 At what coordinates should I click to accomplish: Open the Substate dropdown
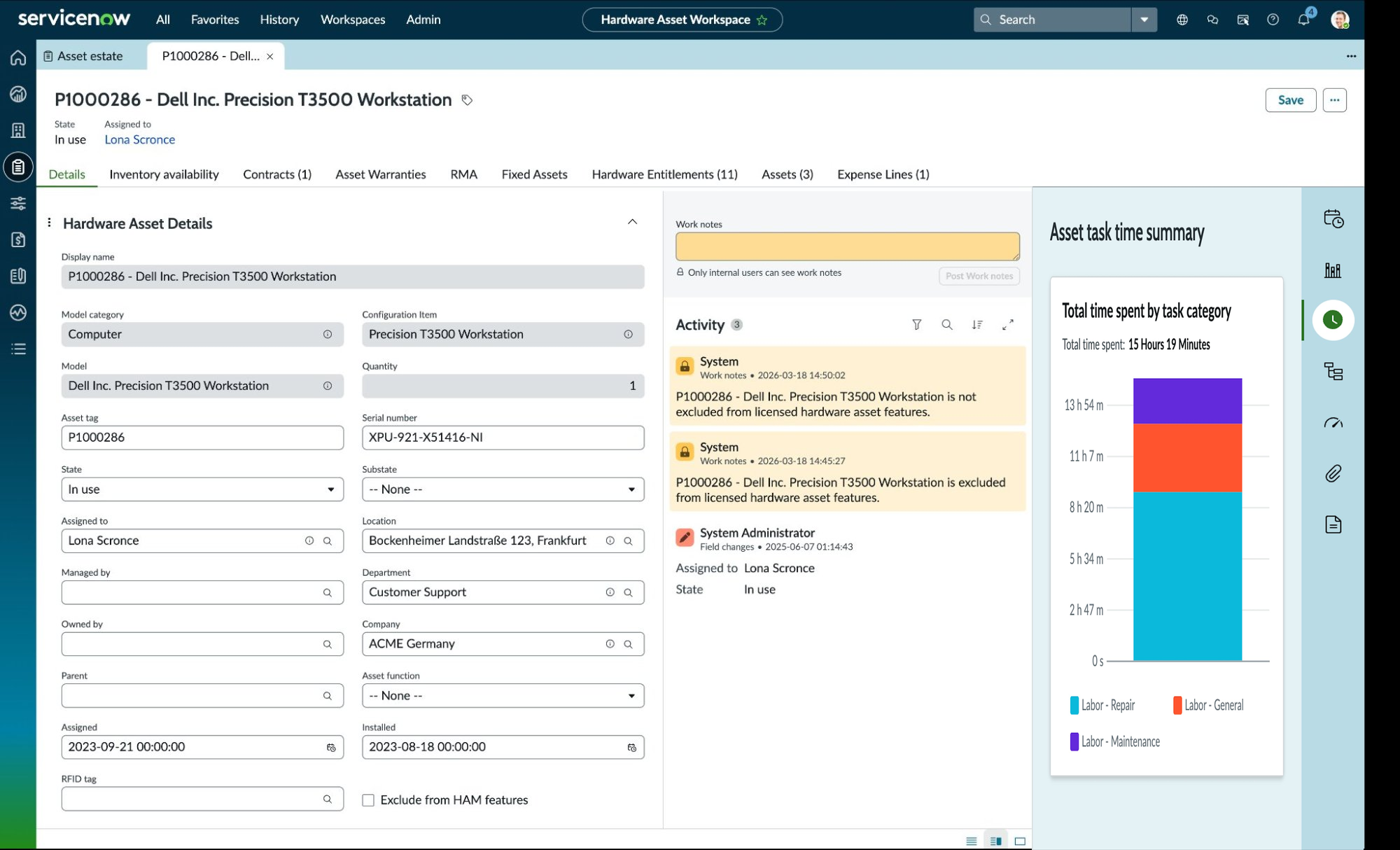503,489
